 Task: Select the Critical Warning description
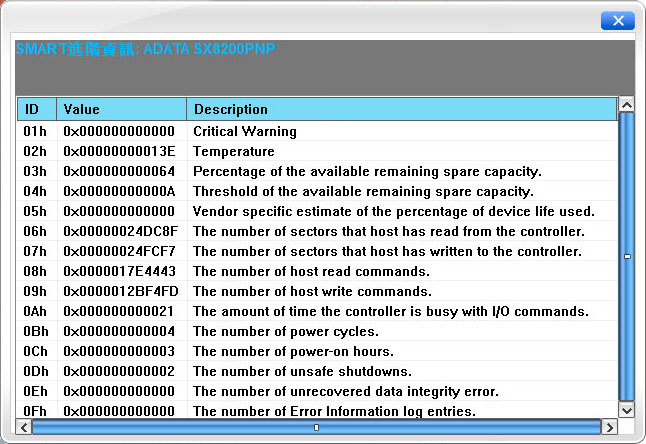(x=245, y=131)
